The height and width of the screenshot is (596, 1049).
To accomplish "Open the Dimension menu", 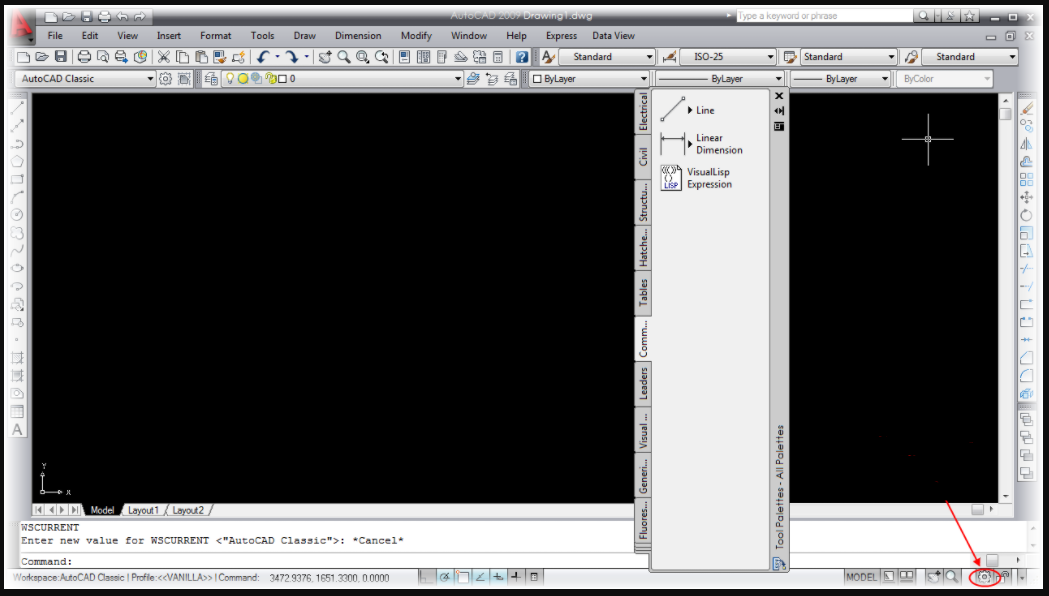I will click(357, 35).
